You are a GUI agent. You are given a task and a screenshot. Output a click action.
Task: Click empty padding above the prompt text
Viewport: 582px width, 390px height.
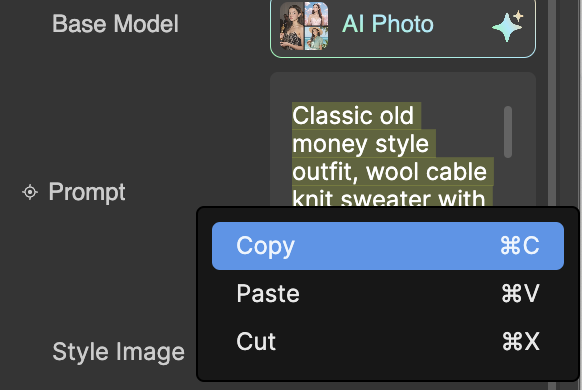(386, 87)
